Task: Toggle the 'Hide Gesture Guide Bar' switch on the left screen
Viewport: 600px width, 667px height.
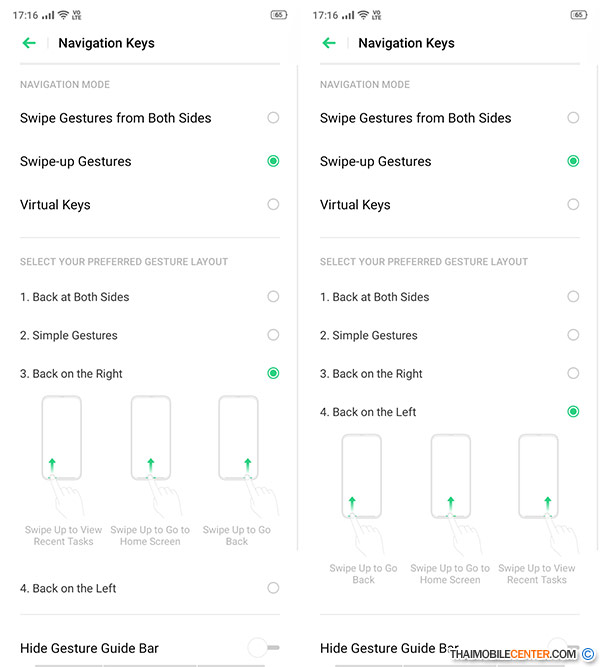Action: pos(263,647)
